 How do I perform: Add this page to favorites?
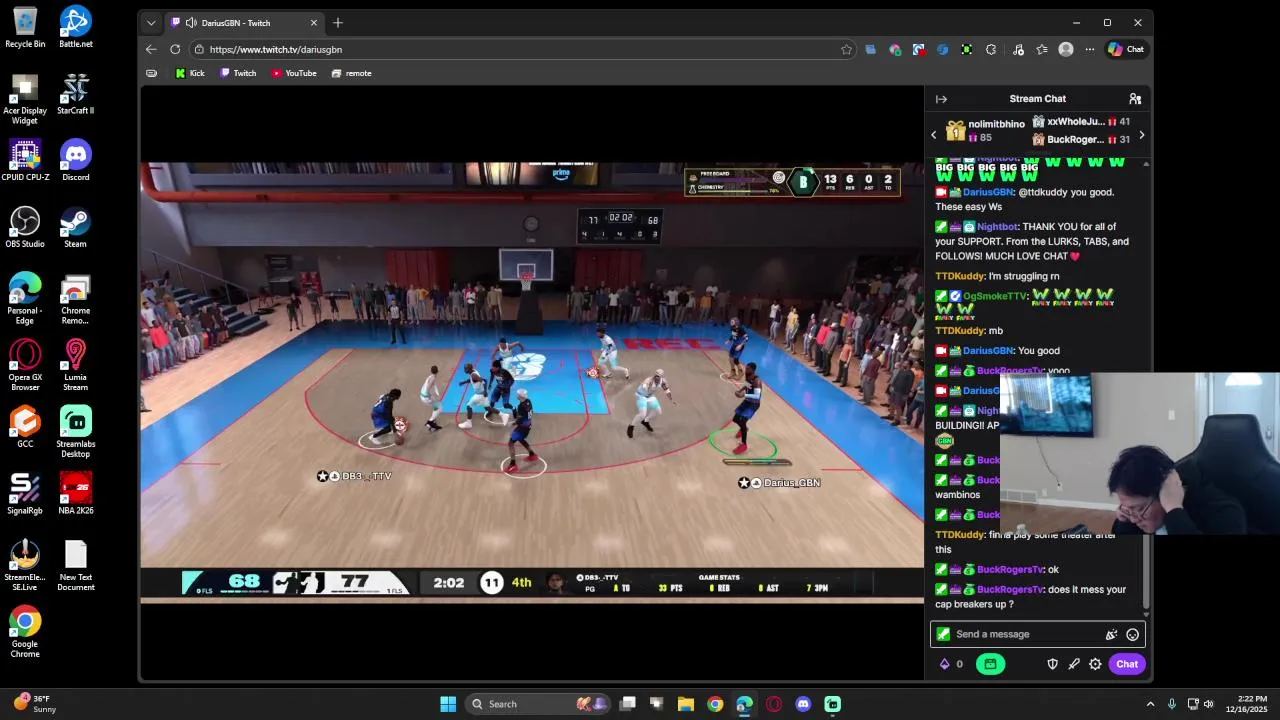[x=846, y=49]
